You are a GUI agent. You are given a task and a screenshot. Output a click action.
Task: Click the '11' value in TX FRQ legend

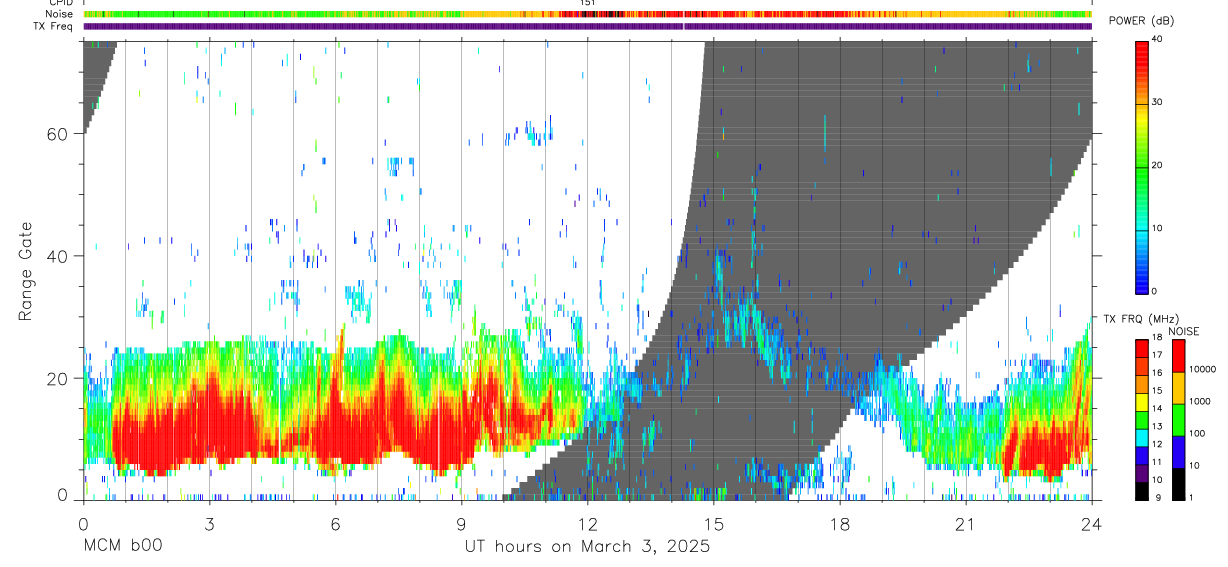coord(1157,462)
